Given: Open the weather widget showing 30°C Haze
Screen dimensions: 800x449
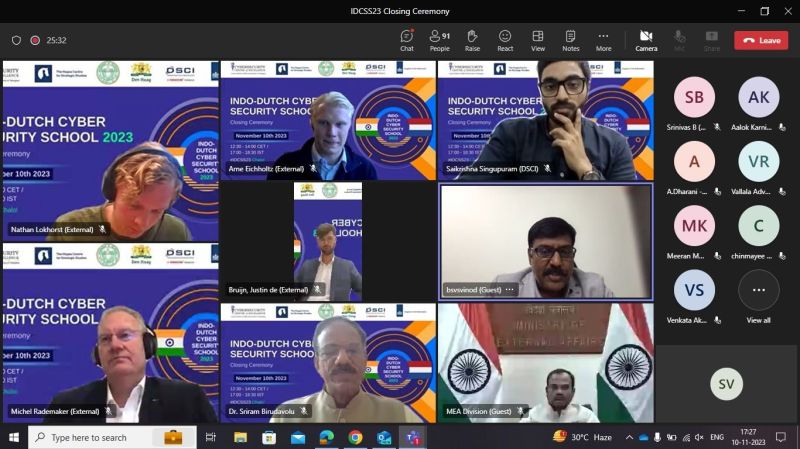Looking at the screenshot, I should [583, 437].
